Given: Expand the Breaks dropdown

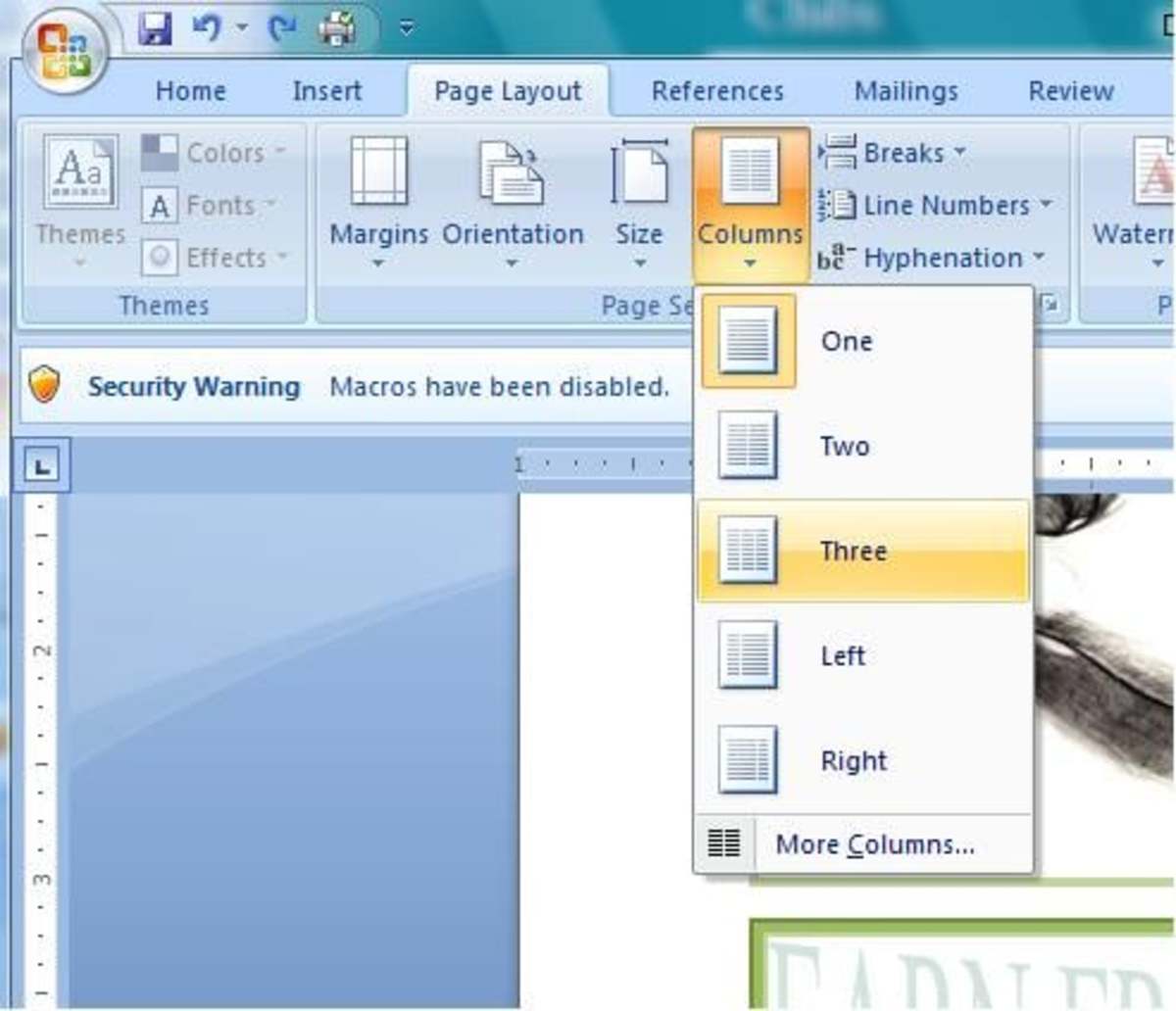Looking at the screenshot, I should point(892,153).
